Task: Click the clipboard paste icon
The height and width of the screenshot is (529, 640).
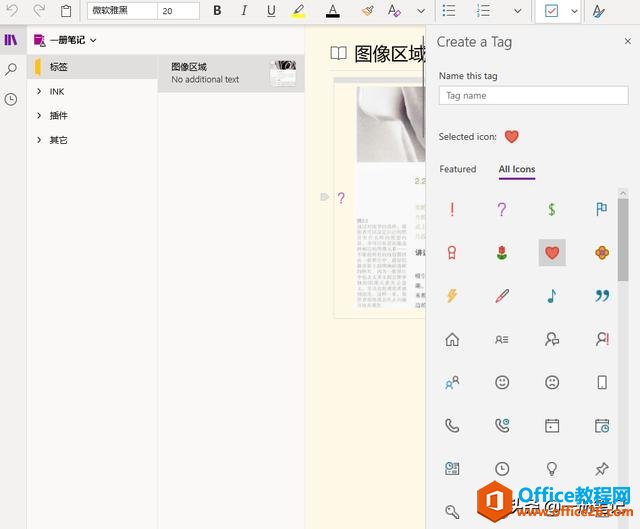Action: coord(66,11)
